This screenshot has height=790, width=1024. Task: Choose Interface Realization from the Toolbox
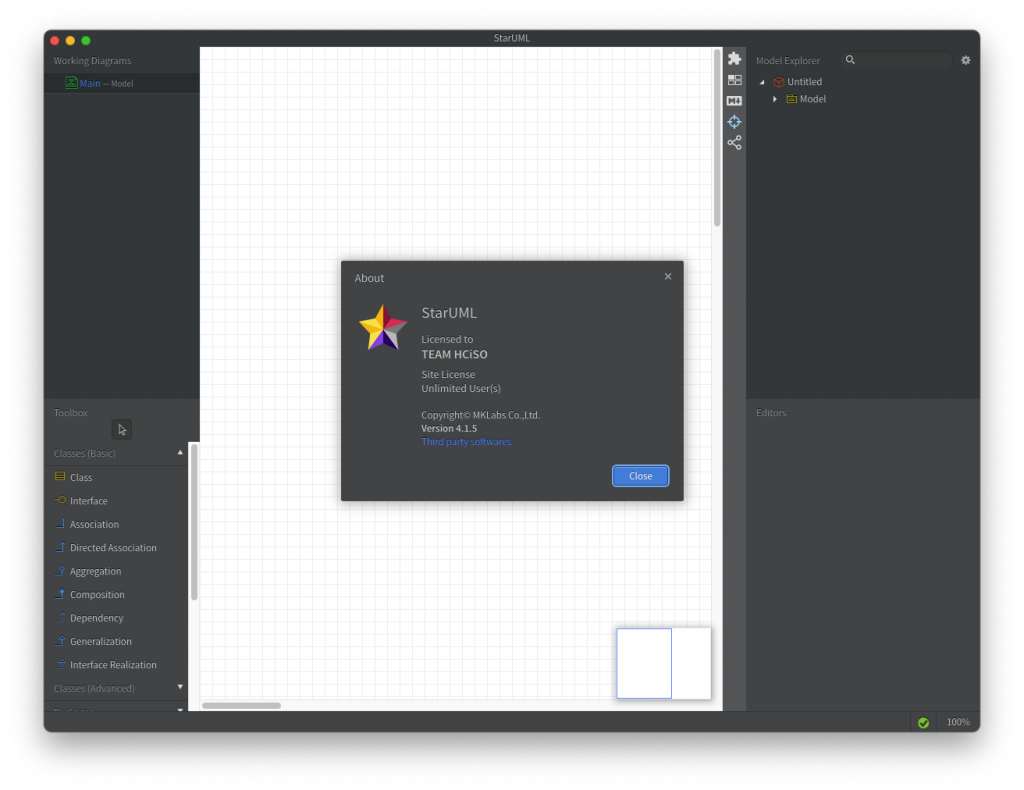coord(116,665)
